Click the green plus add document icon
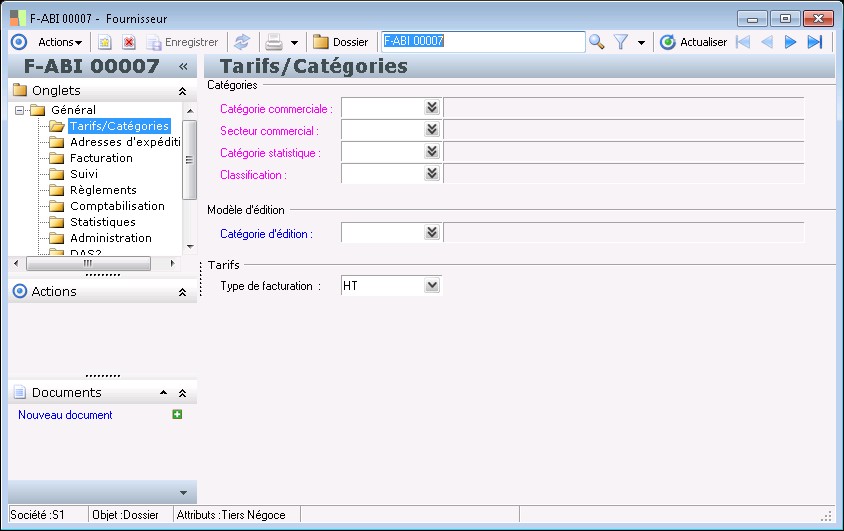The height and width of the screenshot is (531, 844). click(177, 414)
